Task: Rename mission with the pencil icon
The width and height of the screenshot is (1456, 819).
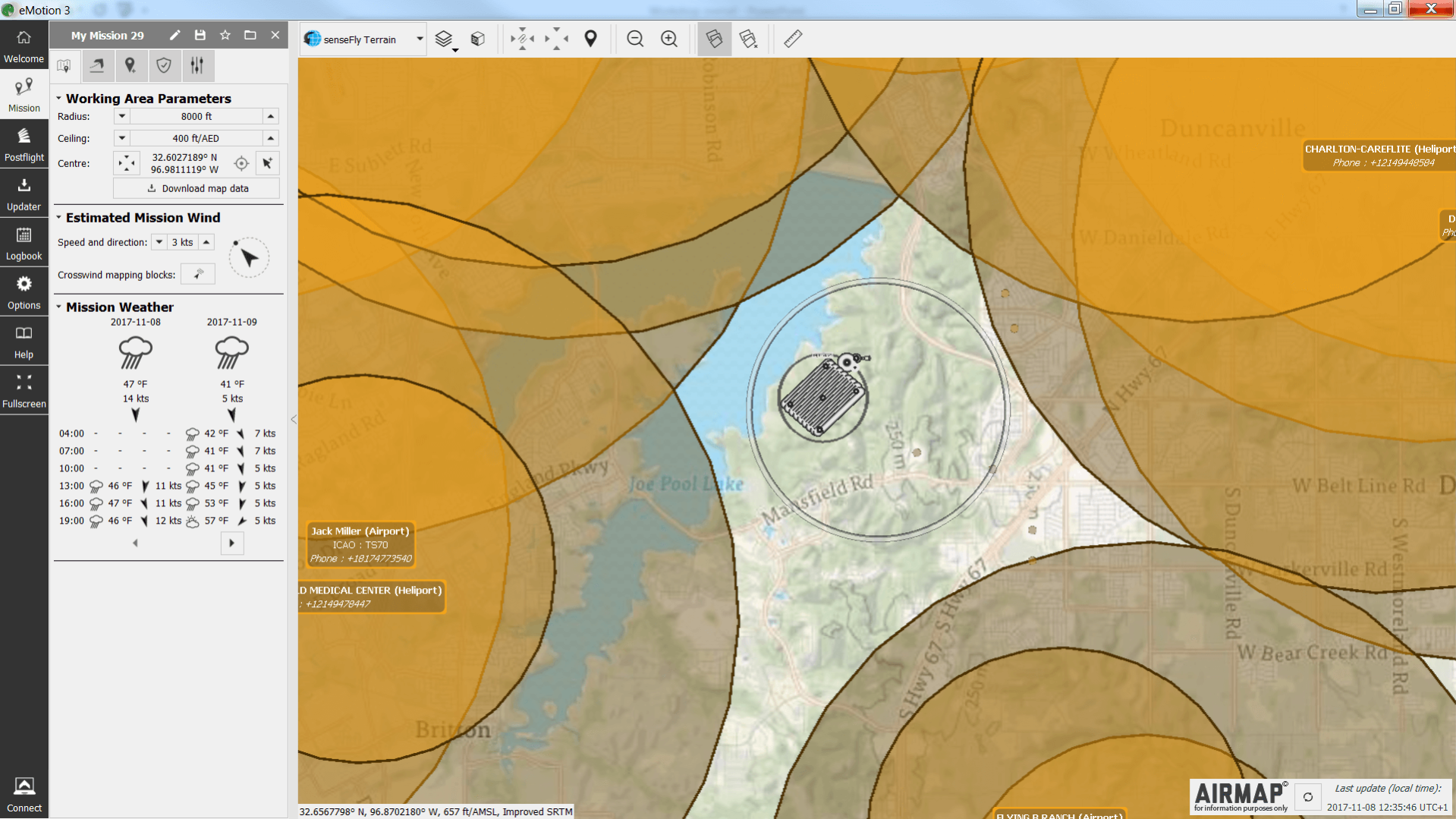Action: click(175, 35)
